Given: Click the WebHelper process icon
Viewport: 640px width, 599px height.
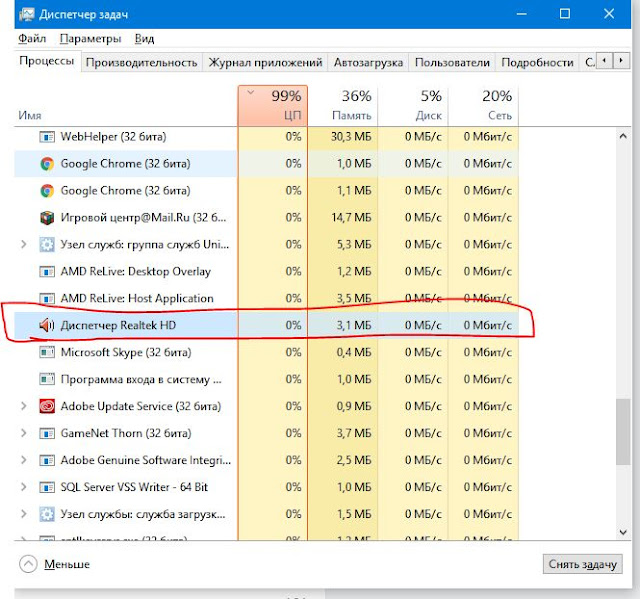Looking at the screenshot, I should pyautogui.click(x=47, y=137).
